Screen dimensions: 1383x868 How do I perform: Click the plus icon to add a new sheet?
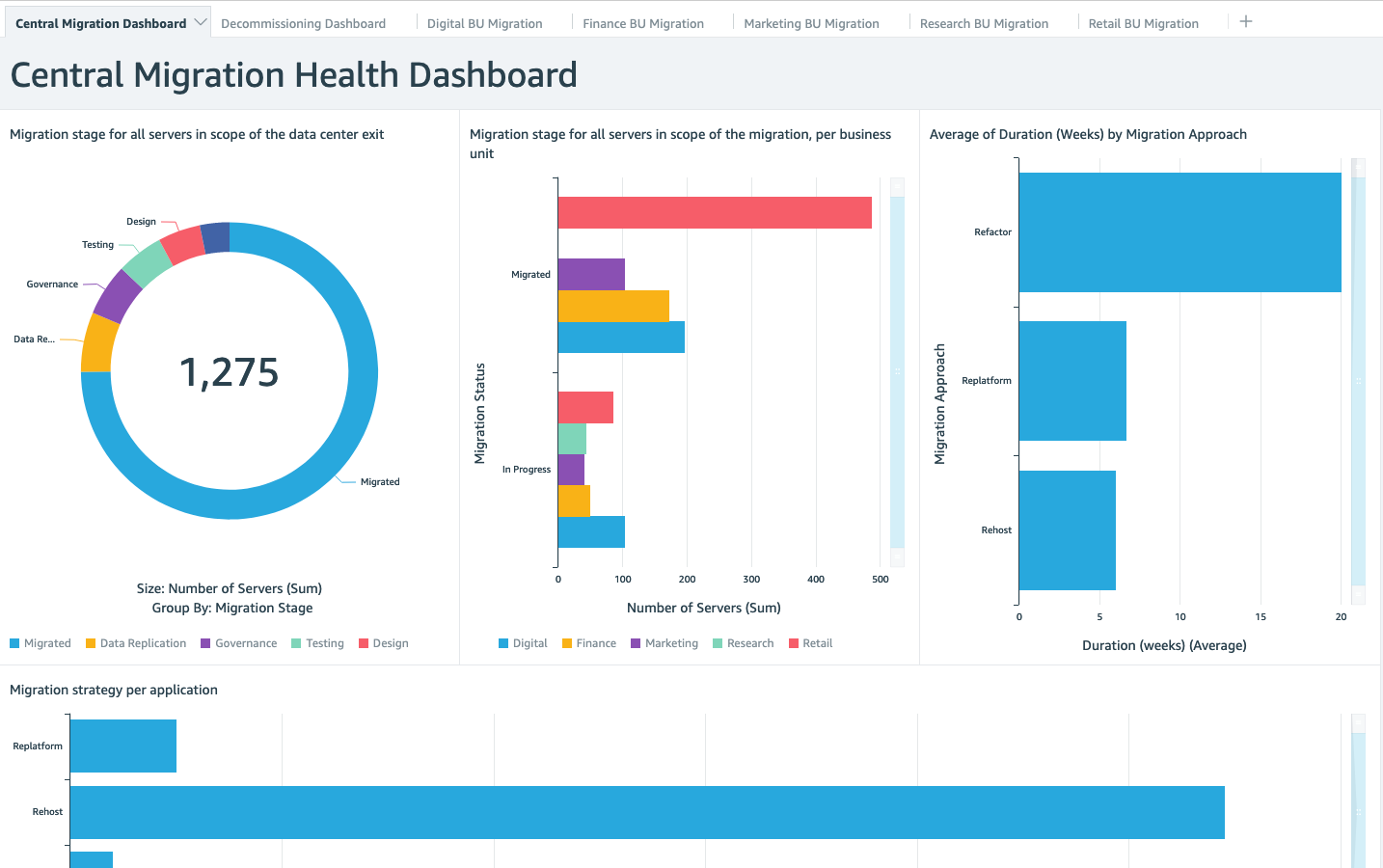tap(1245, 21)
